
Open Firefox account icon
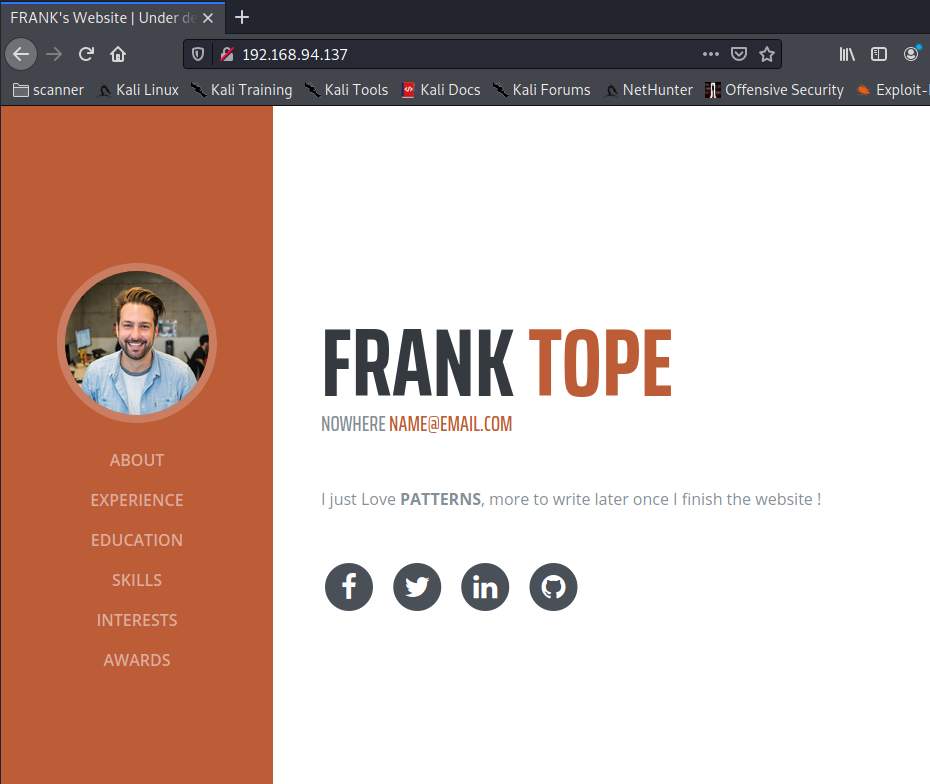(911, 54)
